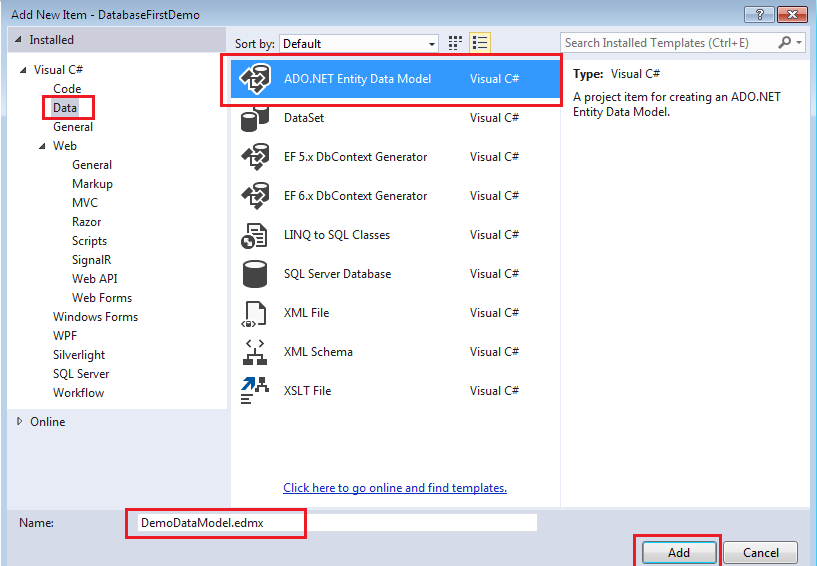Expand the Online templates section
This screenshot has height=566, width=817.
20,421
